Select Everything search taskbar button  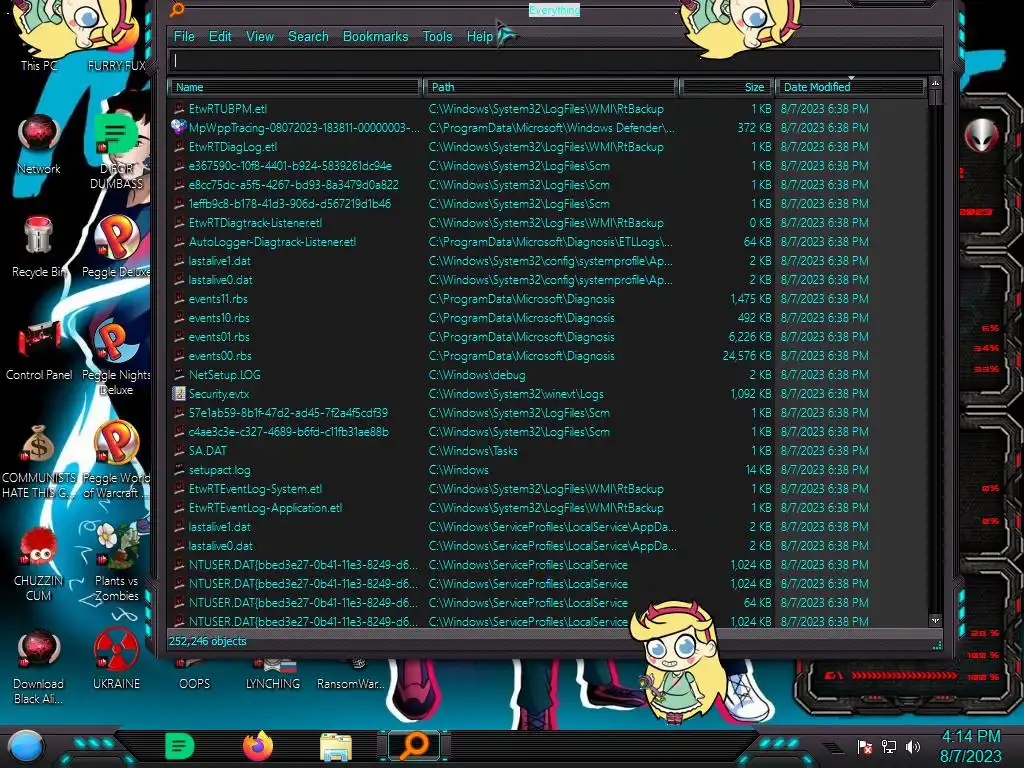click(x=414, y=746)
